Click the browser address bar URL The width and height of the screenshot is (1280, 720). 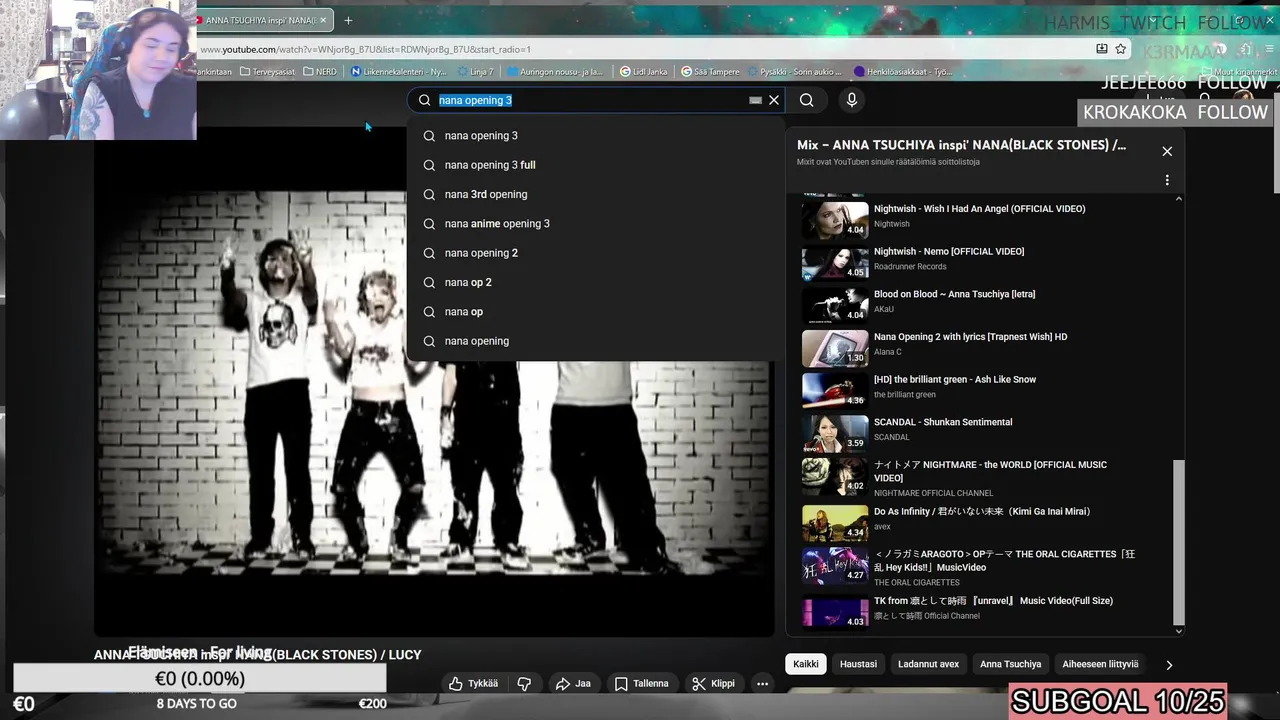coord(364,49)
